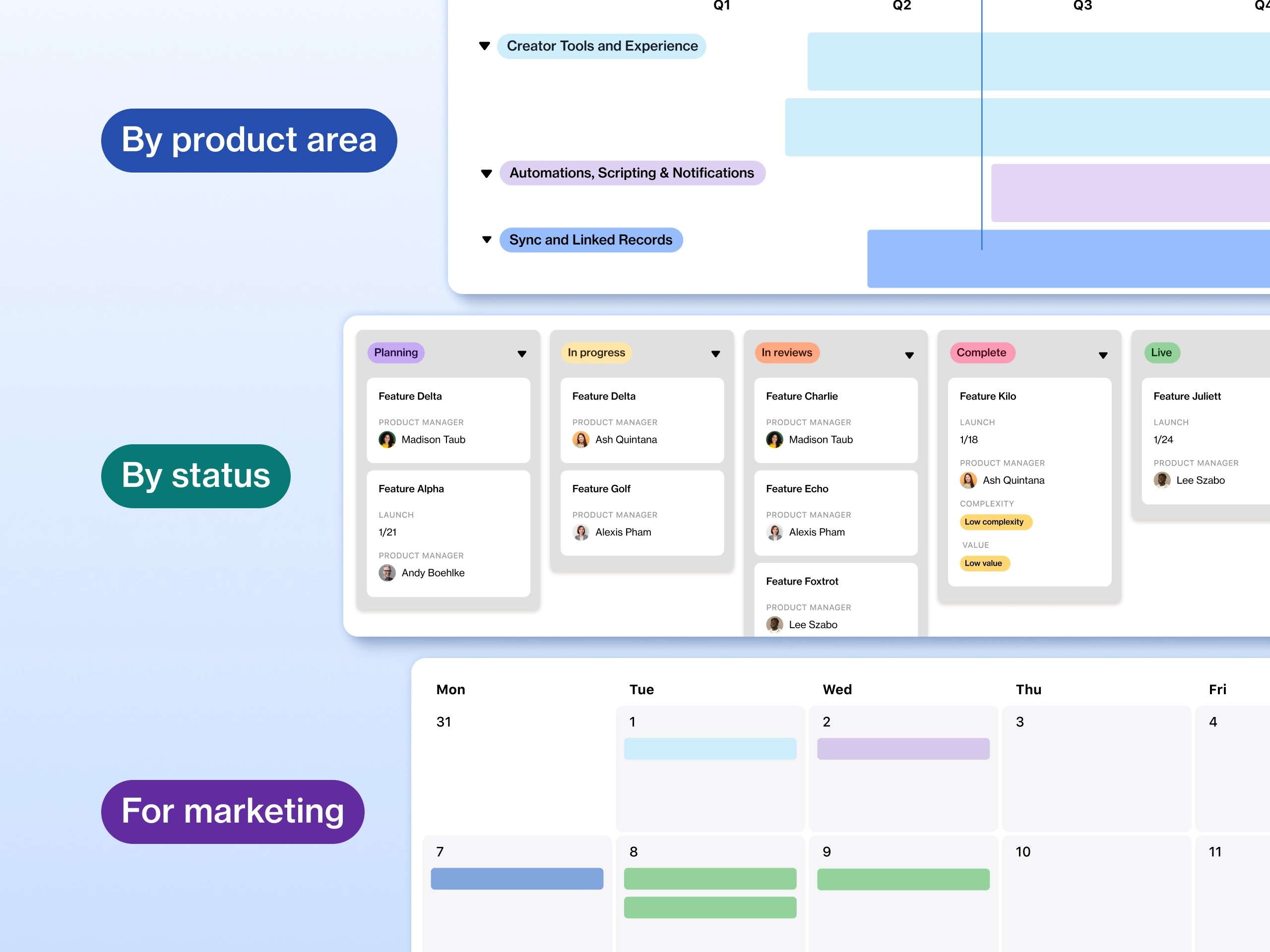This screenshot has width=1270, height=952.
Task: Click the In reviews dropdown arrow
Action: pyautogui.click(x=908, y=353)
